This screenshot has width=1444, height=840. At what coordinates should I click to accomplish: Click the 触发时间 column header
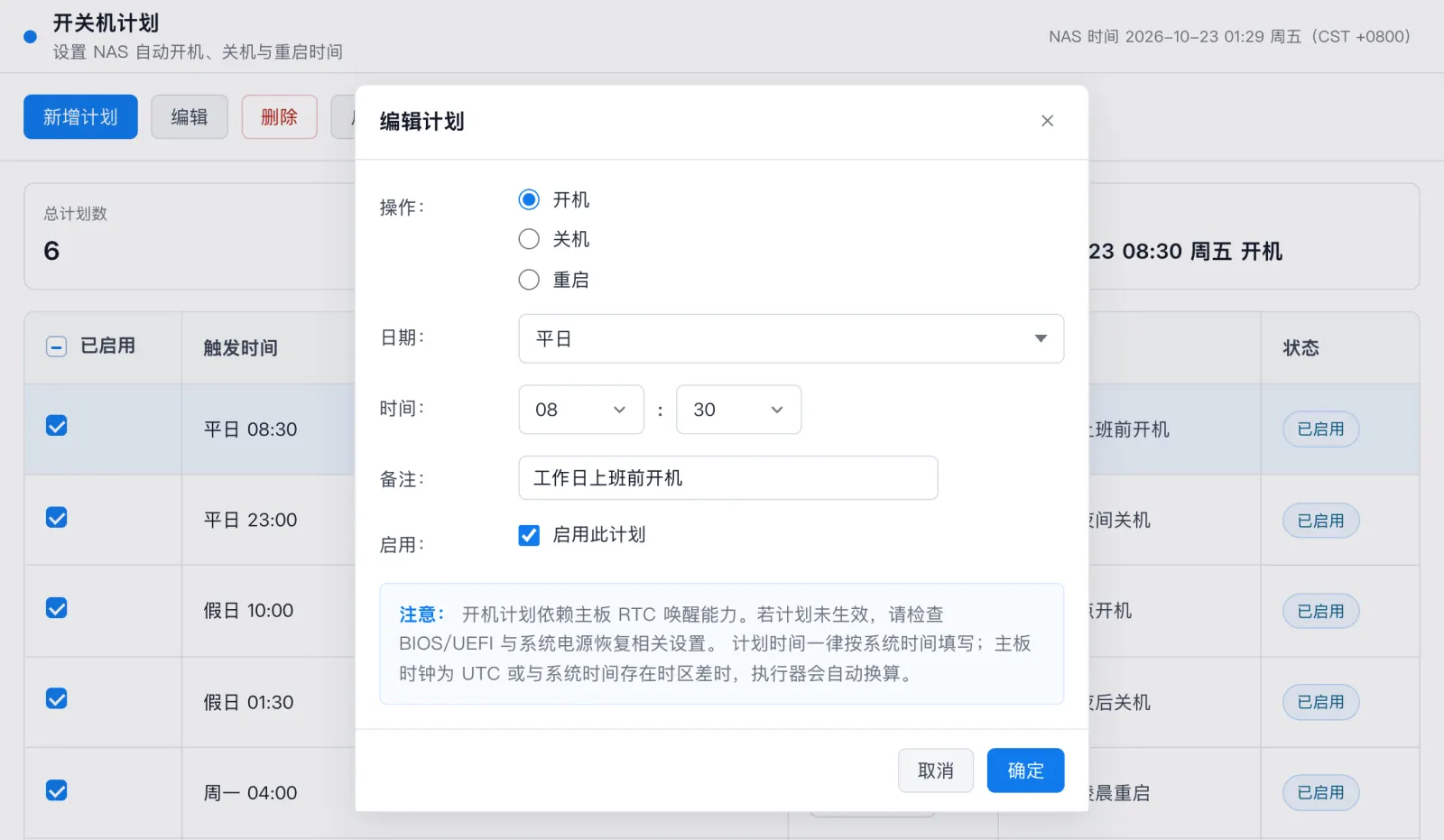pos(240,348)
